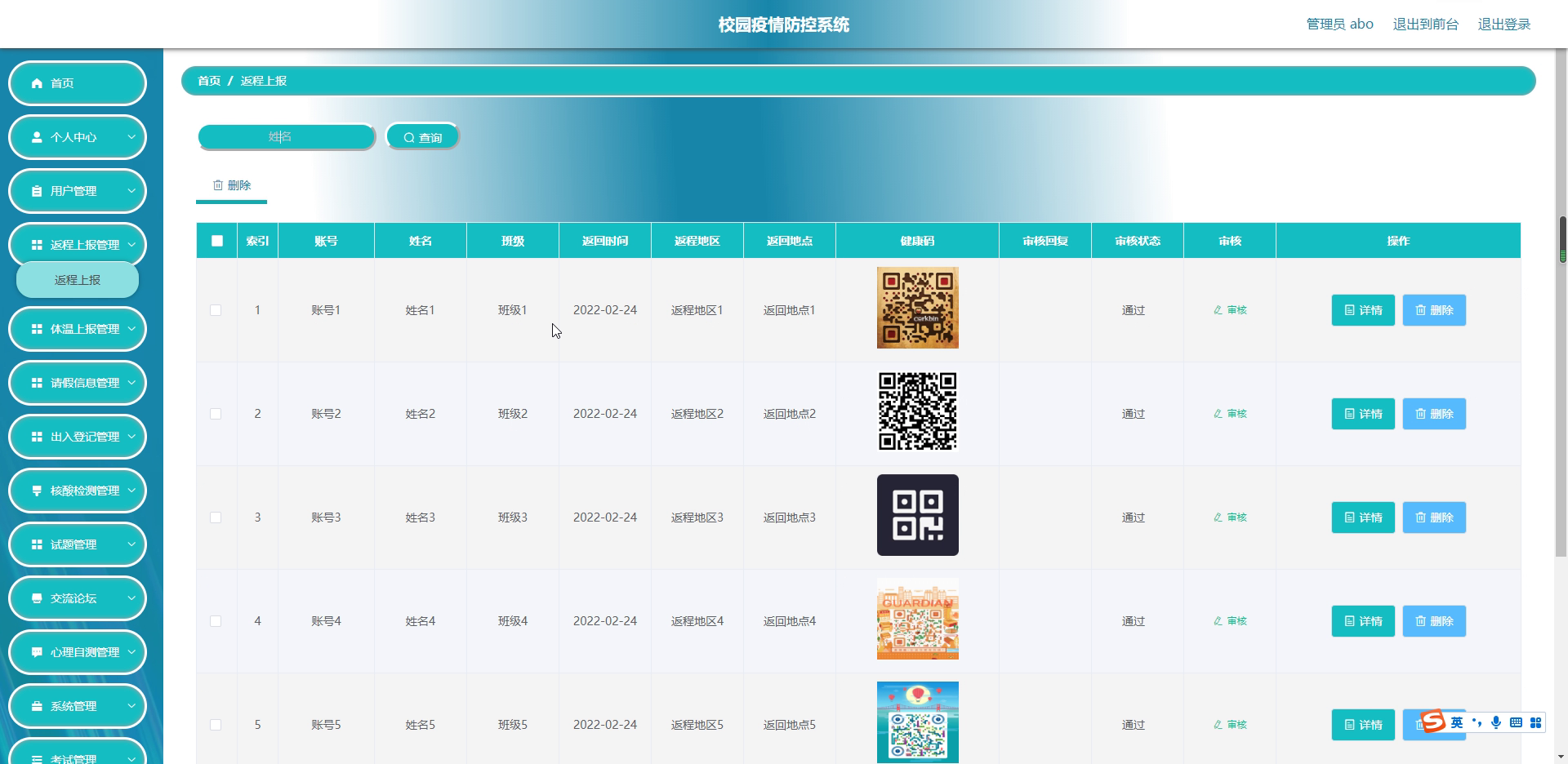Check the checkbox for row 账号5
The height and width of the screenshot is (764, 1568).
click(x=216, y=725)
